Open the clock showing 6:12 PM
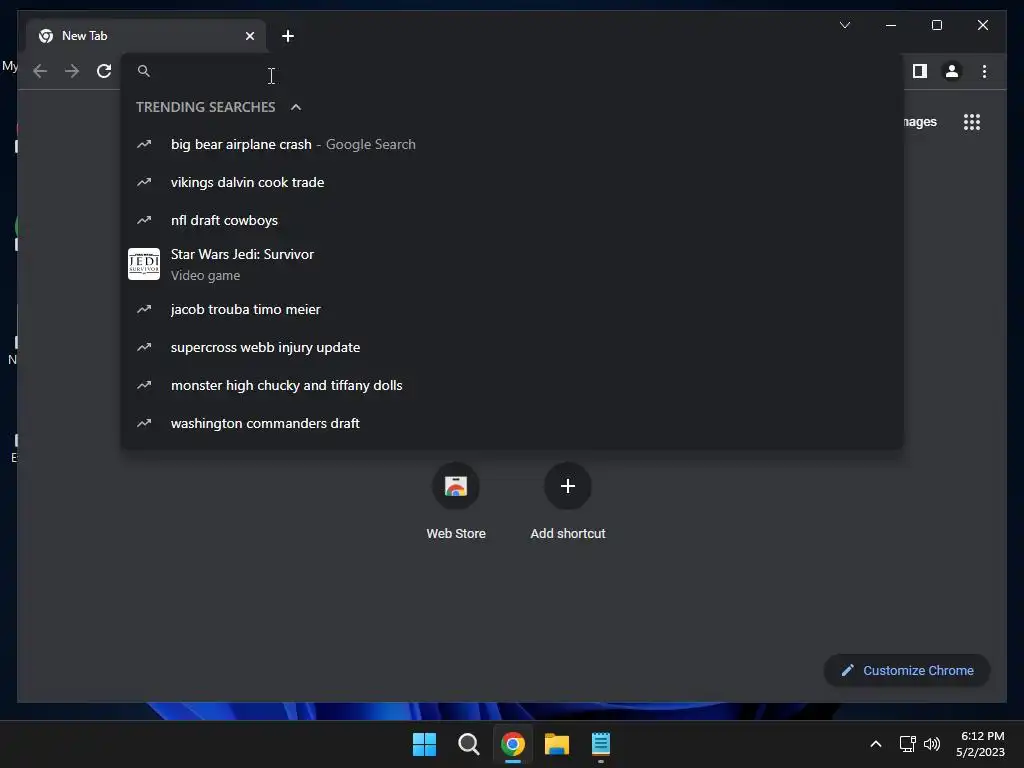Viewport: 1024px width, 768px height. point(981,744)
